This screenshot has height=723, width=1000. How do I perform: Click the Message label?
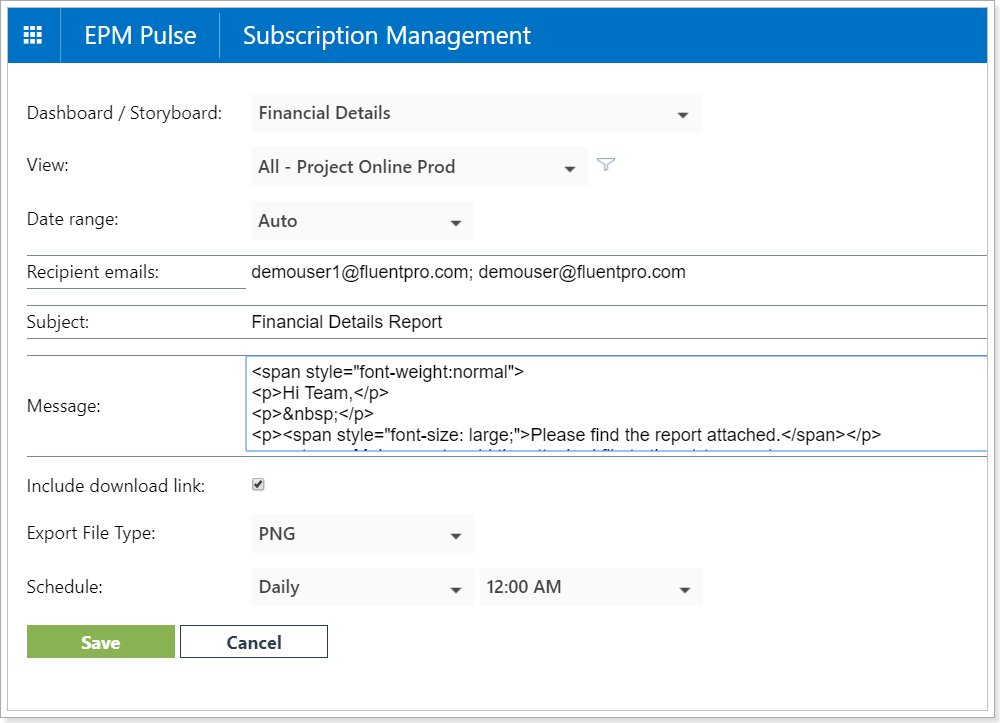tap(64, 406)
